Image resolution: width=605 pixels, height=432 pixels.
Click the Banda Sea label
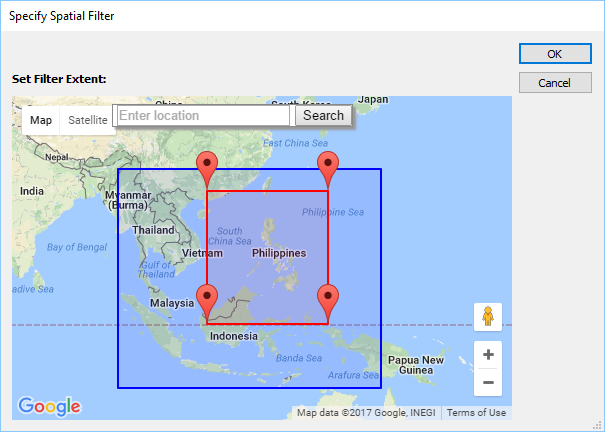299,358
